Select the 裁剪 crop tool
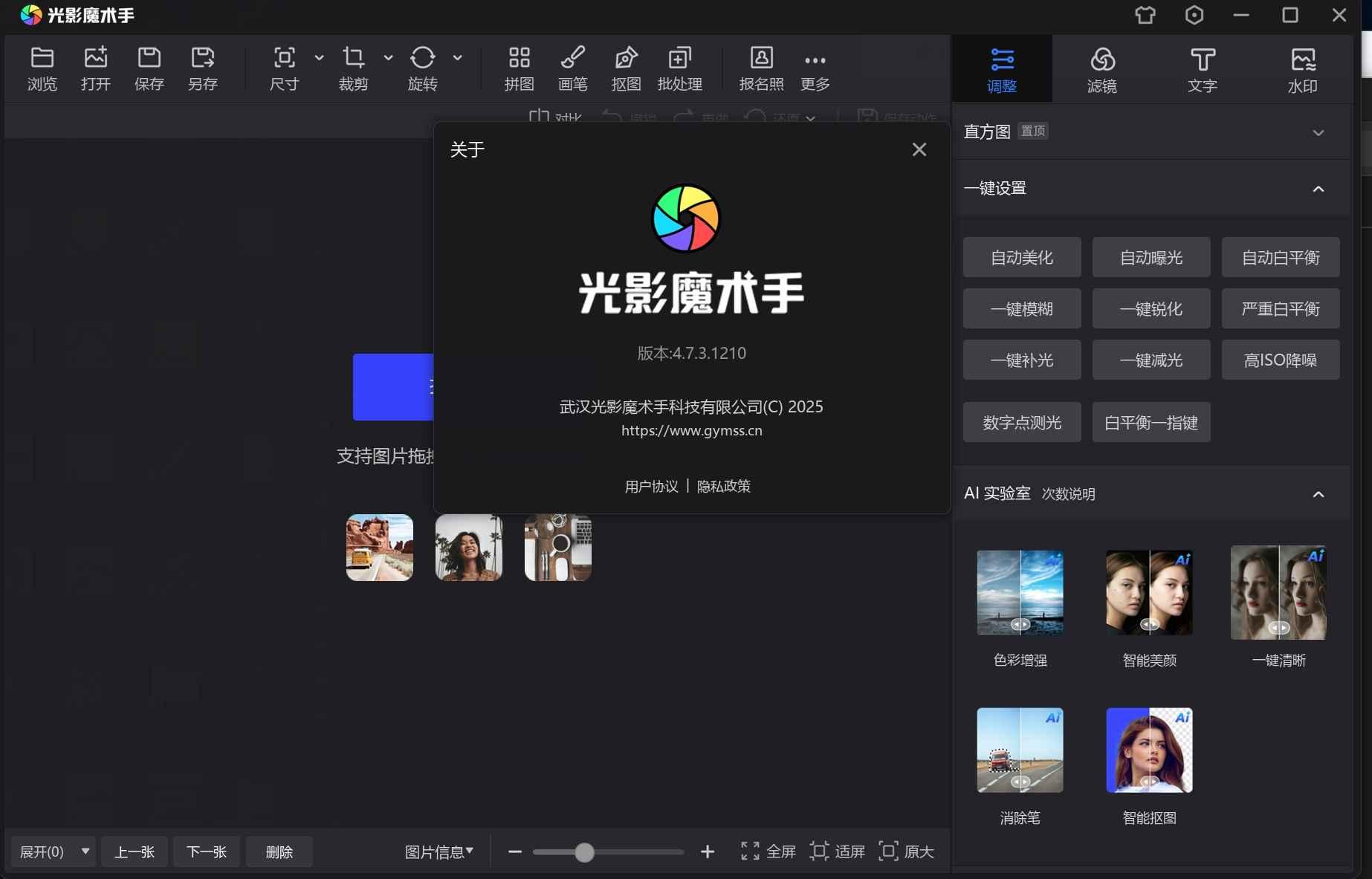 (x=354, y=68)
